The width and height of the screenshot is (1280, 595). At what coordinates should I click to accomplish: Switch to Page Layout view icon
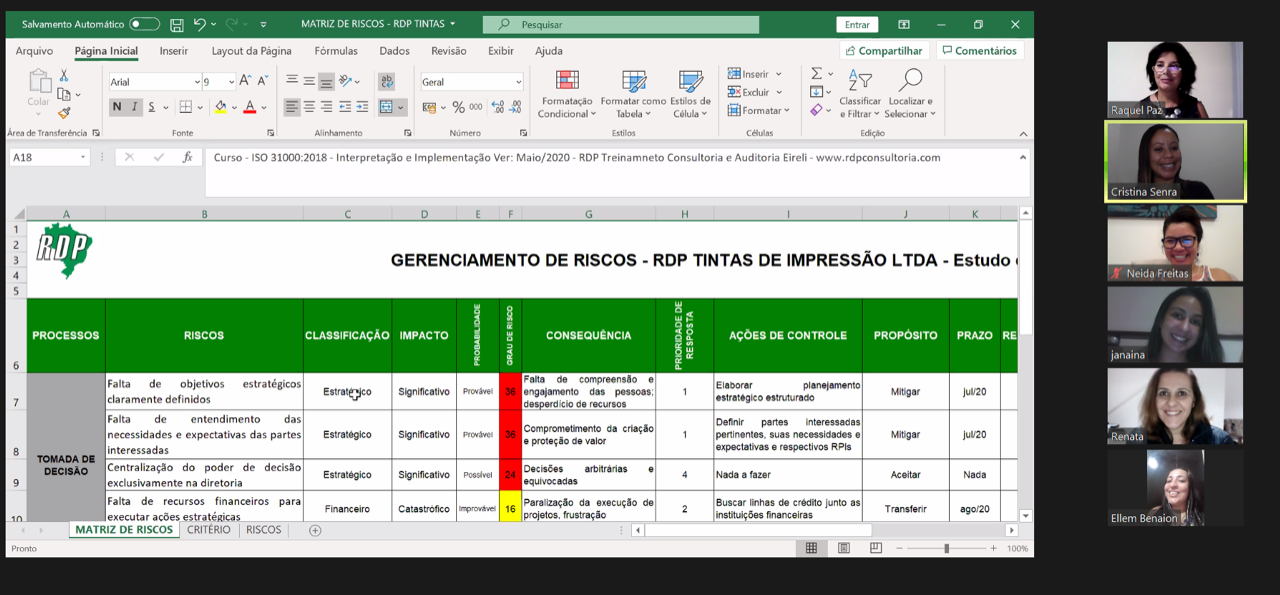(844, 548)
